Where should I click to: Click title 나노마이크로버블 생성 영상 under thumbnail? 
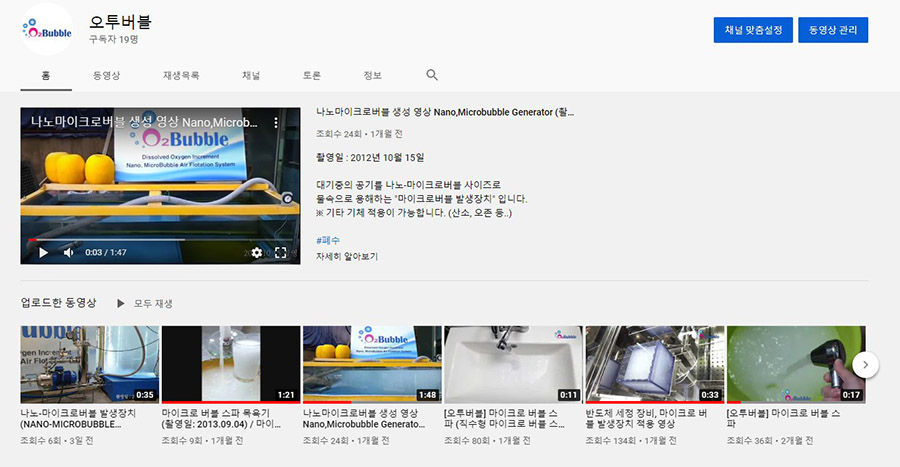pyautogui.click(x=364, y=419)
